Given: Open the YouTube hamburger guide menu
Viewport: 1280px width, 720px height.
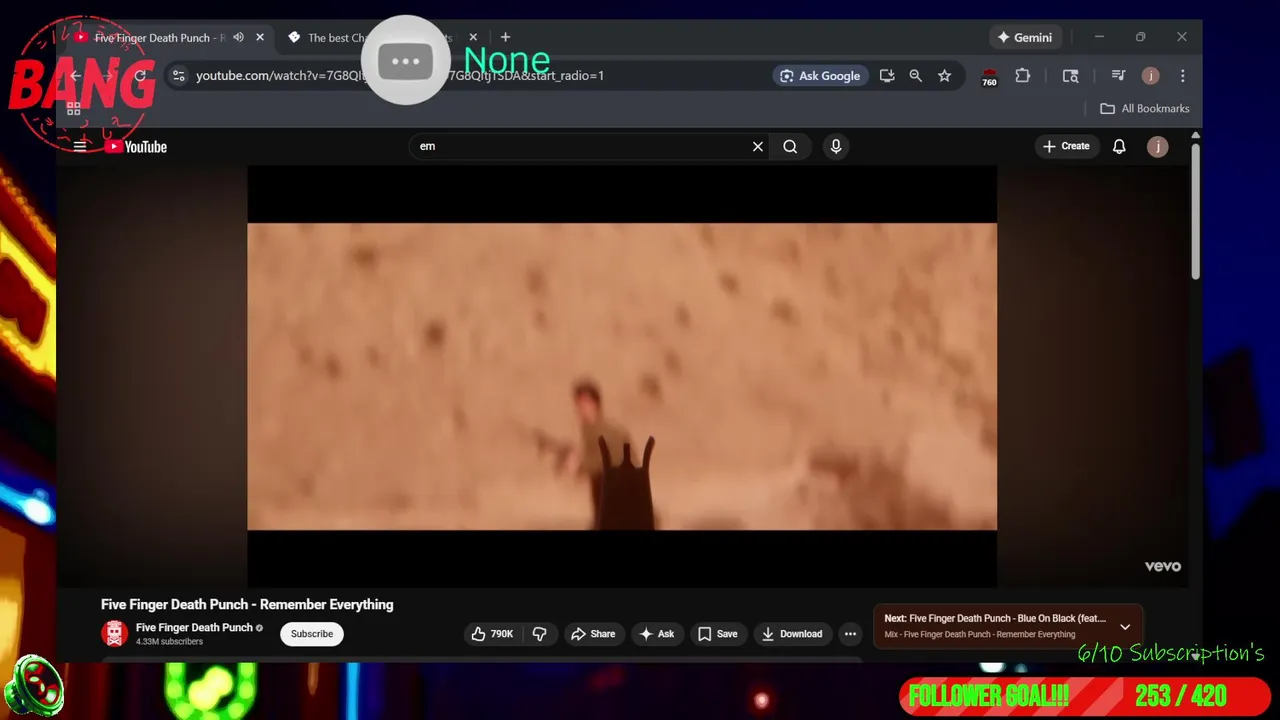Looking at the screenshot, I should click(80, 146).
